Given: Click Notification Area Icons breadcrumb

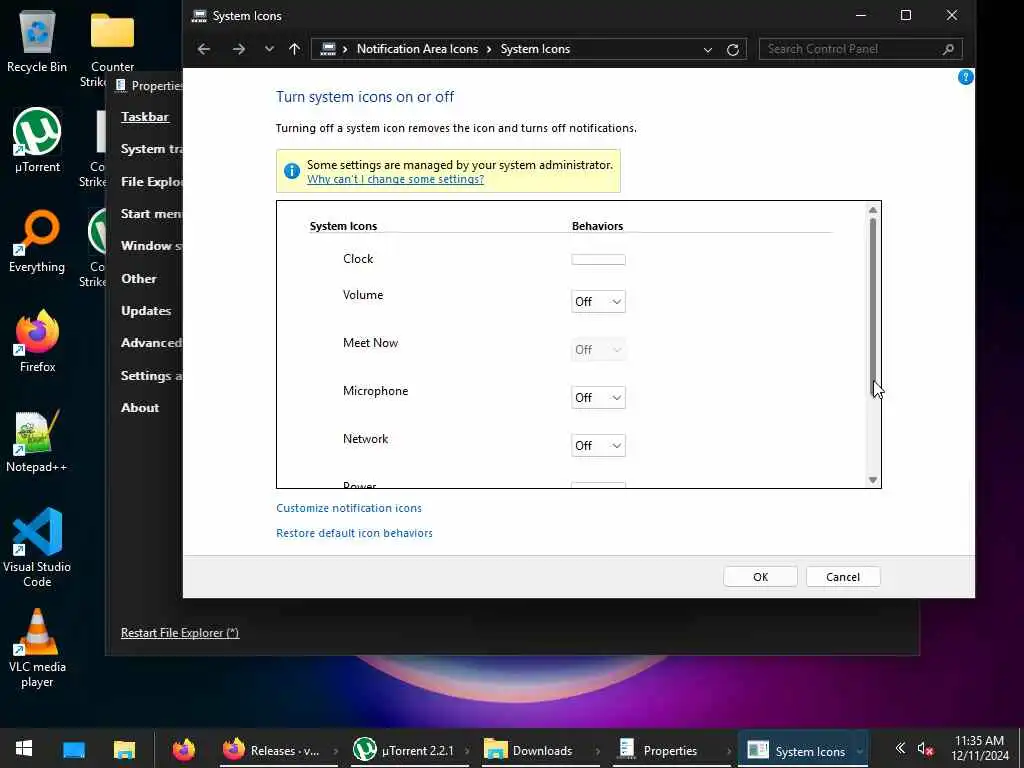Looking at the screenshot, I should [x=417, y=49].
